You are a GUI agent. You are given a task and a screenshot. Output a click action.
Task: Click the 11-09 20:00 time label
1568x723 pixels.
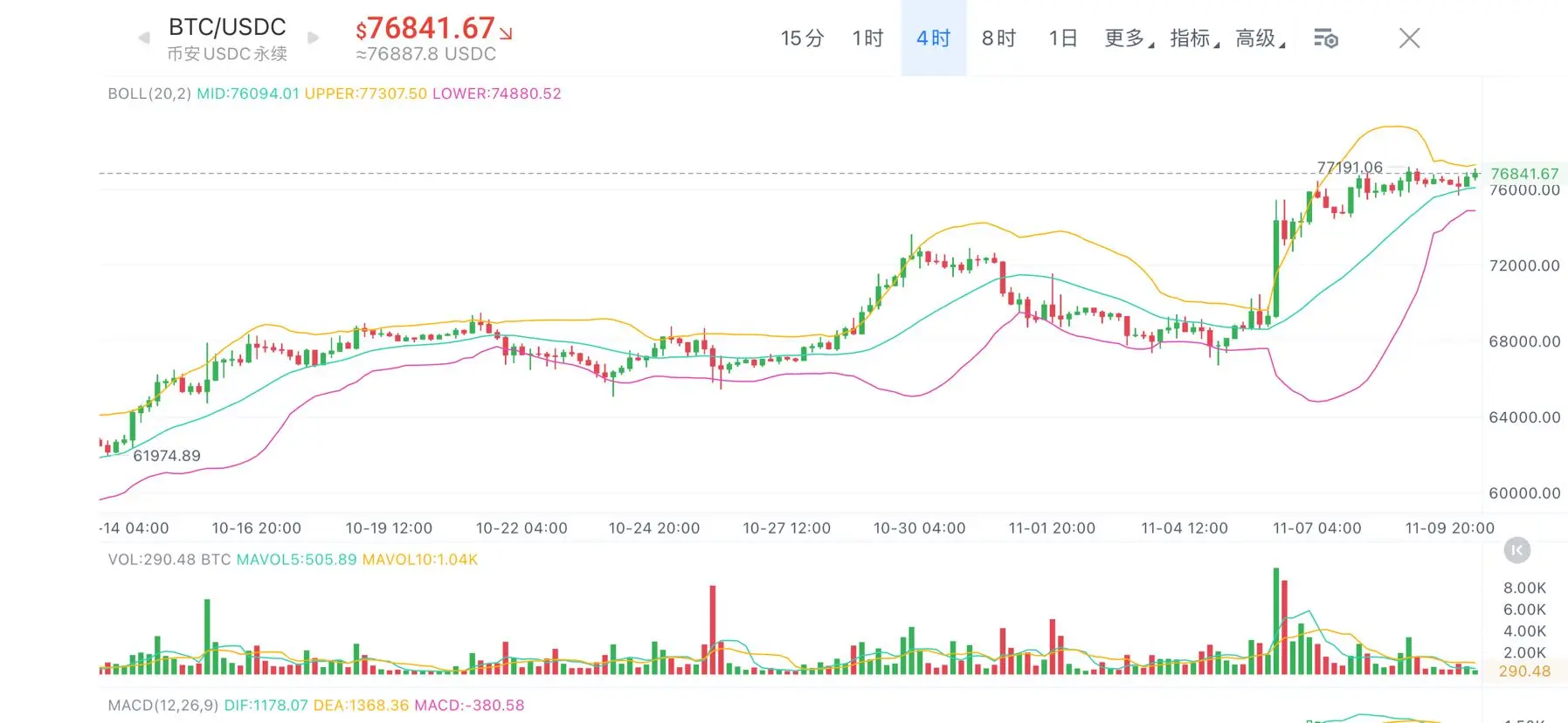1450,528
